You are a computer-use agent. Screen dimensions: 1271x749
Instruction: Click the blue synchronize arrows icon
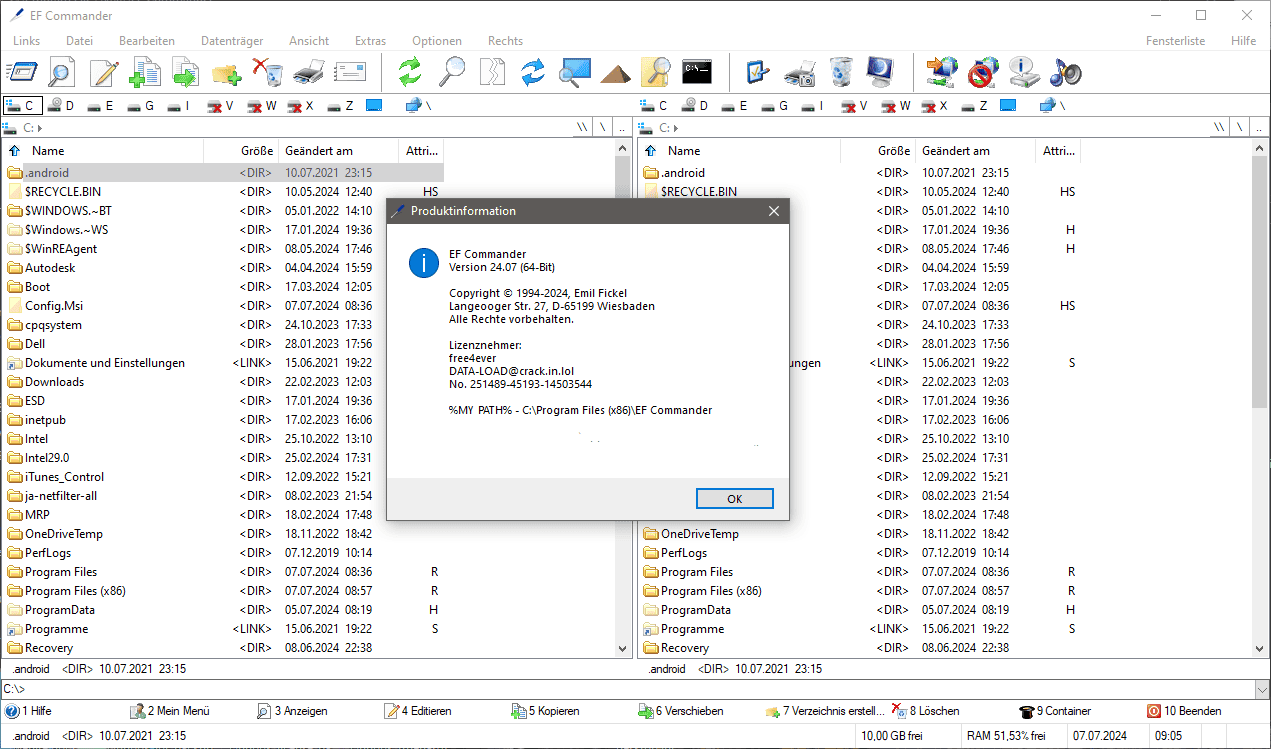[x=533, y=72]
